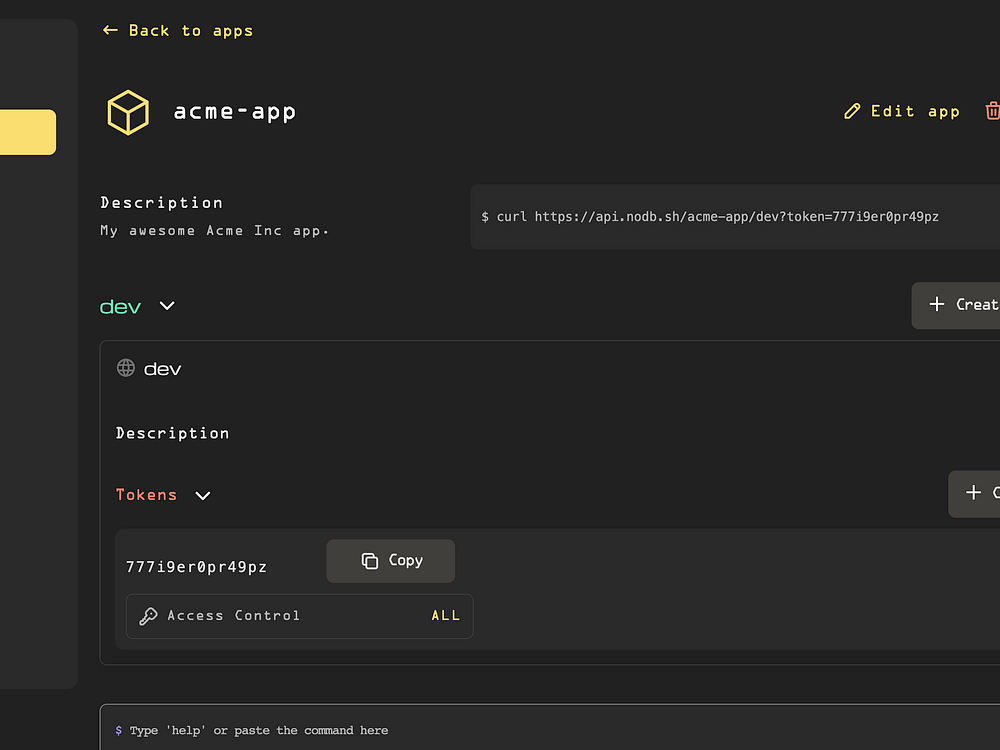Viewport: 1000px width, 750px height.
Task: Click the acme-app yellow cube icon
Action: 128,112
